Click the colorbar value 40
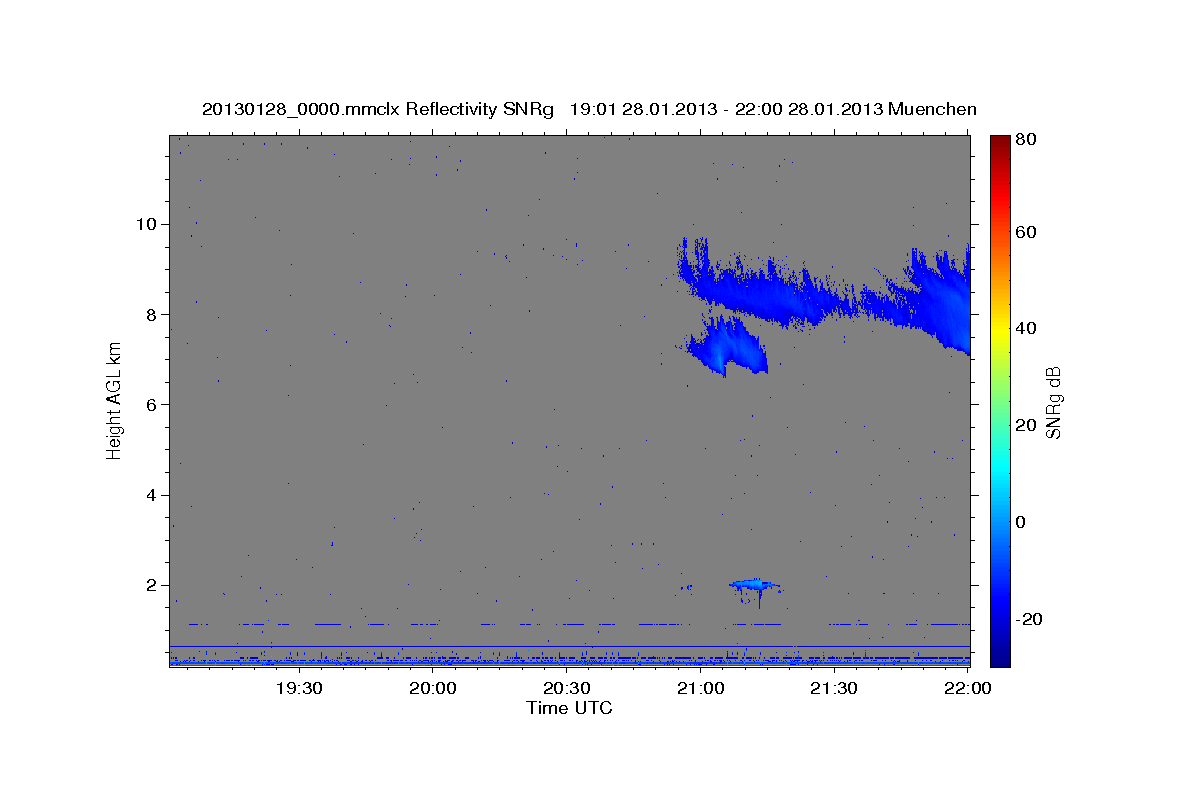This screenshot has height=800, width=1200. coord(1027,328)
